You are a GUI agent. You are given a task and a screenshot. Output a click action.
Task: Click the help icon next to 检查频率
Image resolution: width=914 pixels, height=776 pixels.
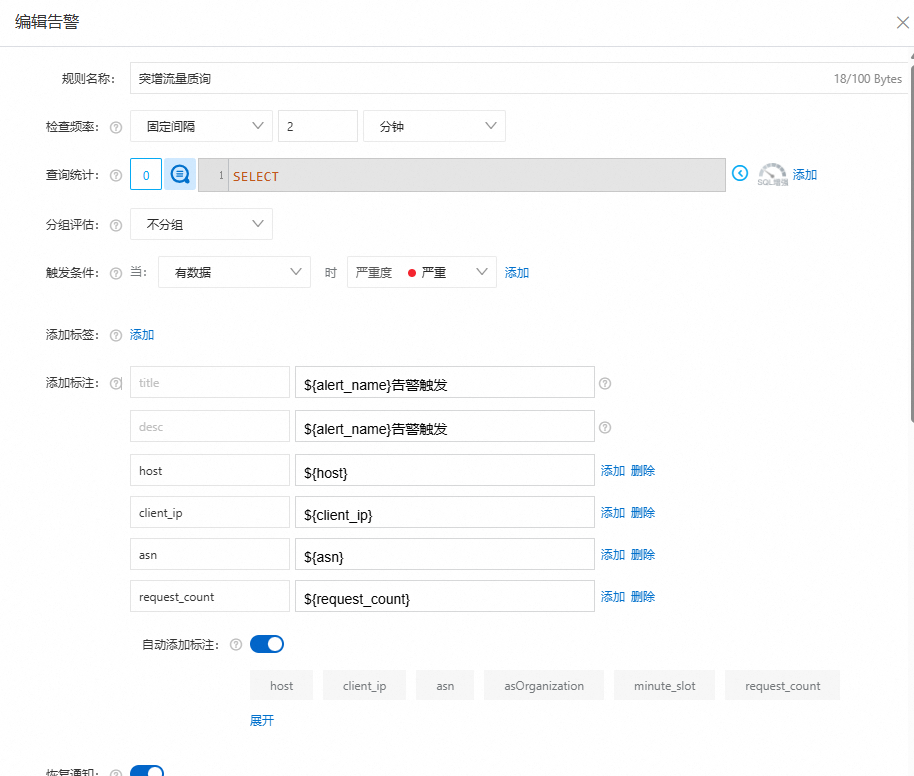point(115,126)
